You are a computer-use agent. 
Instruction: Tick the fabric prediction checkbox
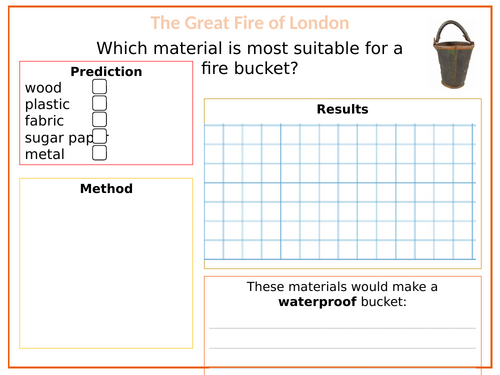pyautogui.click(x=99, y=120)
